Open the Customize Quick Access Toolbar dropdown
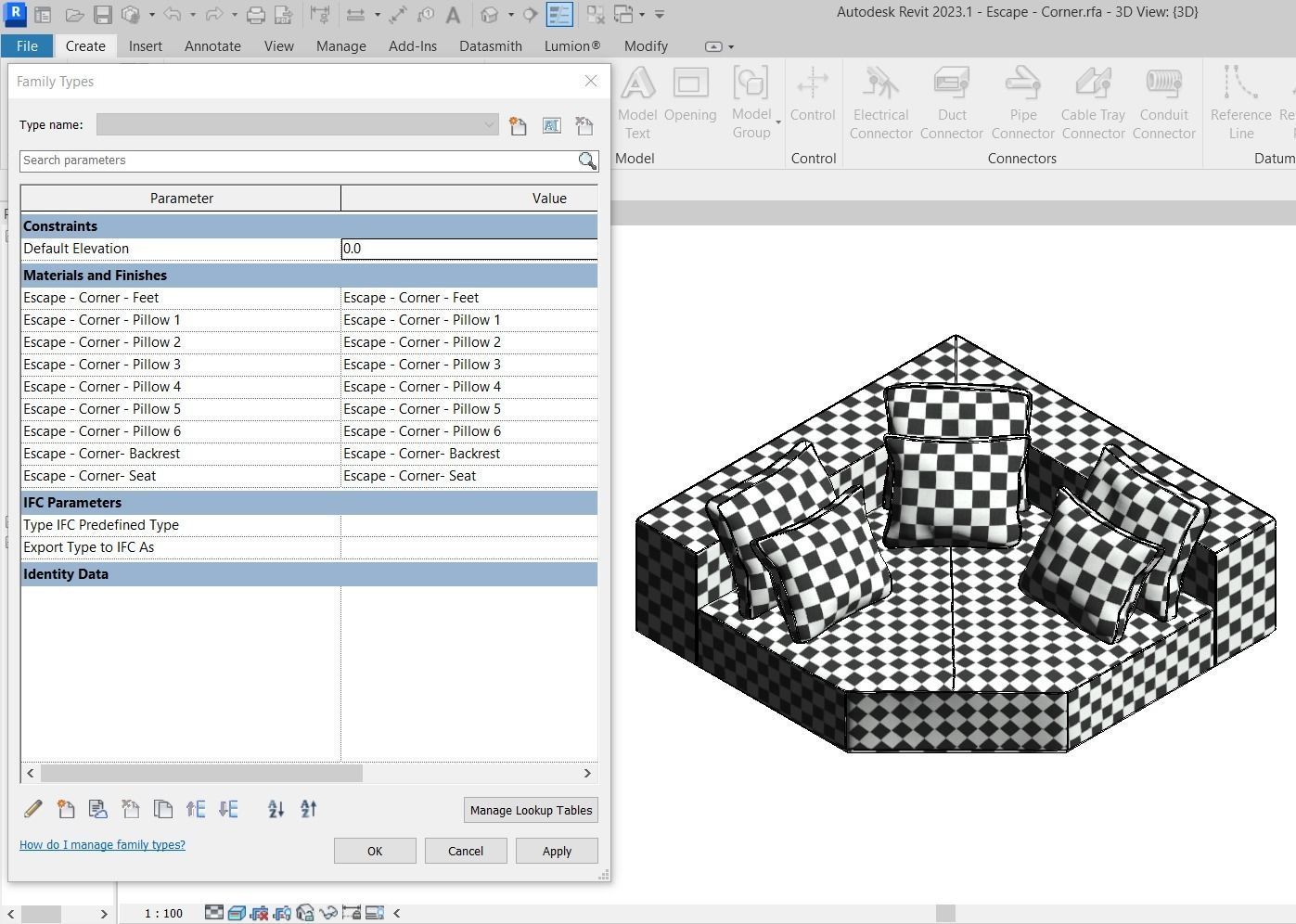The width and height of the screenshot is (1296, 924). tap(660, 15)
